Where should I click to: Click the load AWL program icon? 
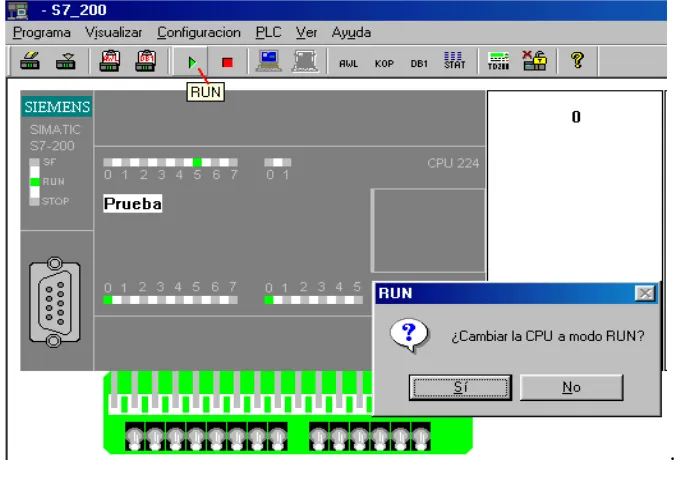pos(110,61)
